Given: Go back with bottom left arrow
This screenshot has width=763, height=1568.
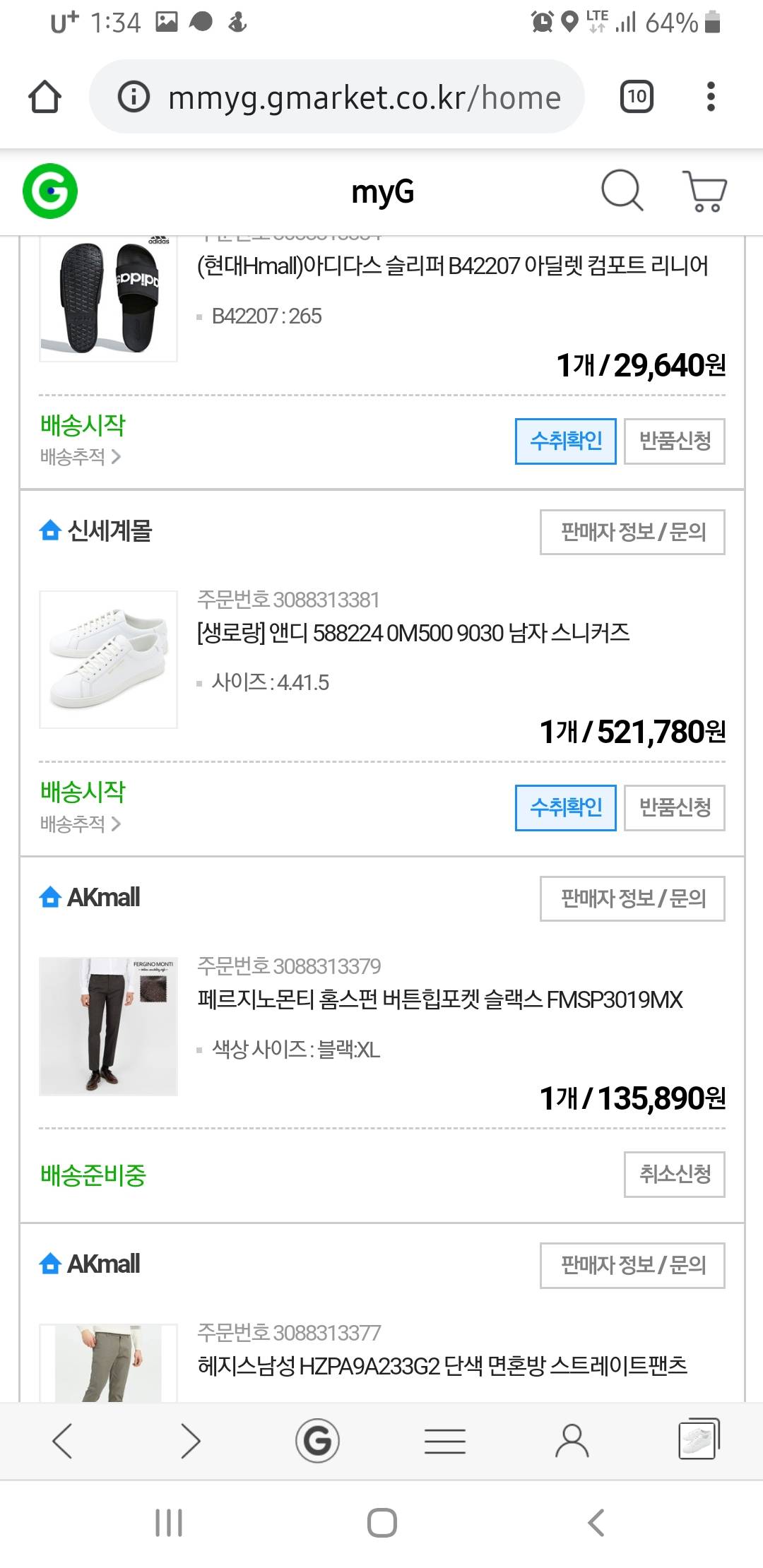Looking at the screenshot, I should point(63,1441).
